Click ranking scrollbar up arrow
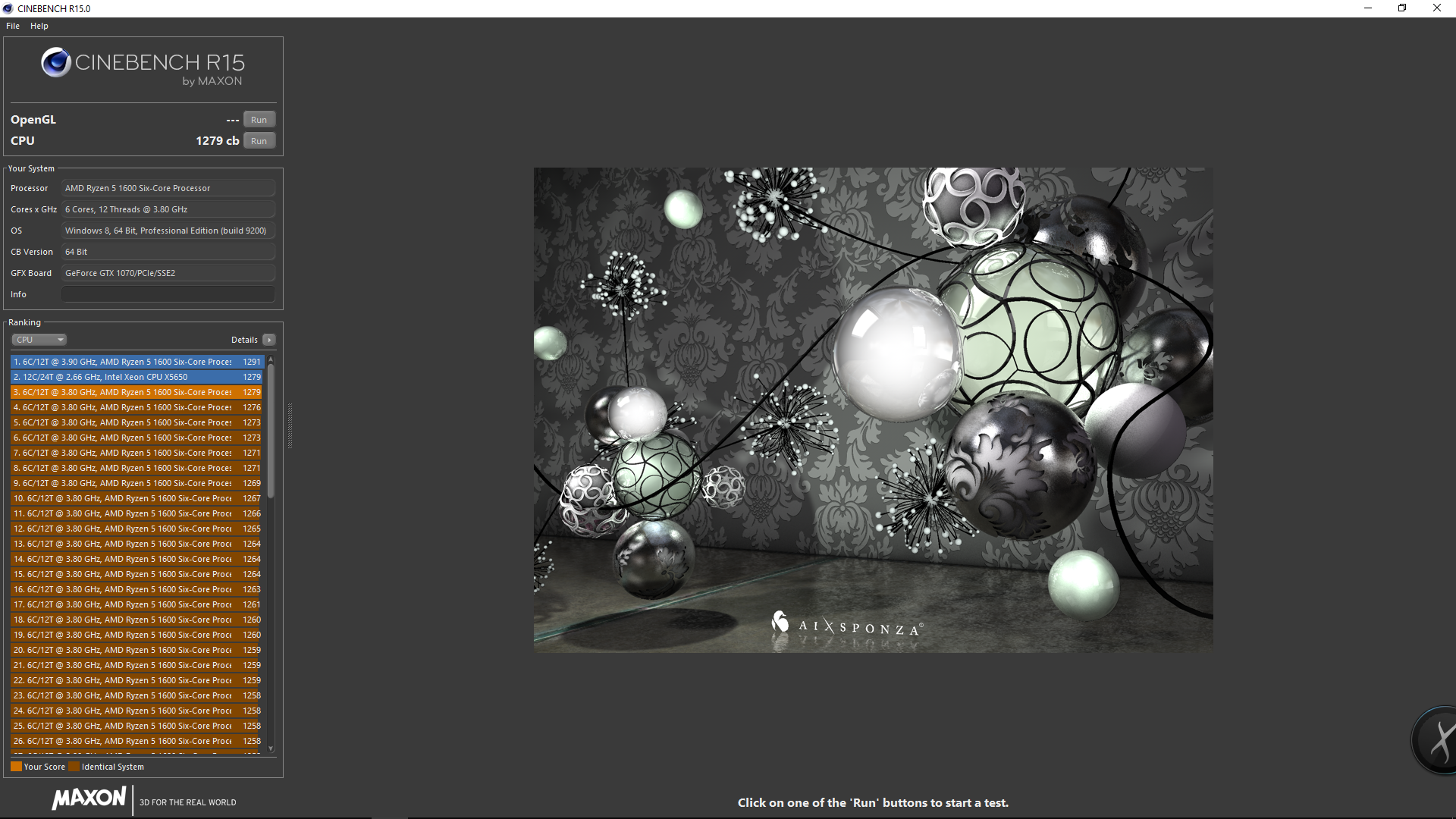This screenshot has width=1456, height=819. tap(271, 359)
